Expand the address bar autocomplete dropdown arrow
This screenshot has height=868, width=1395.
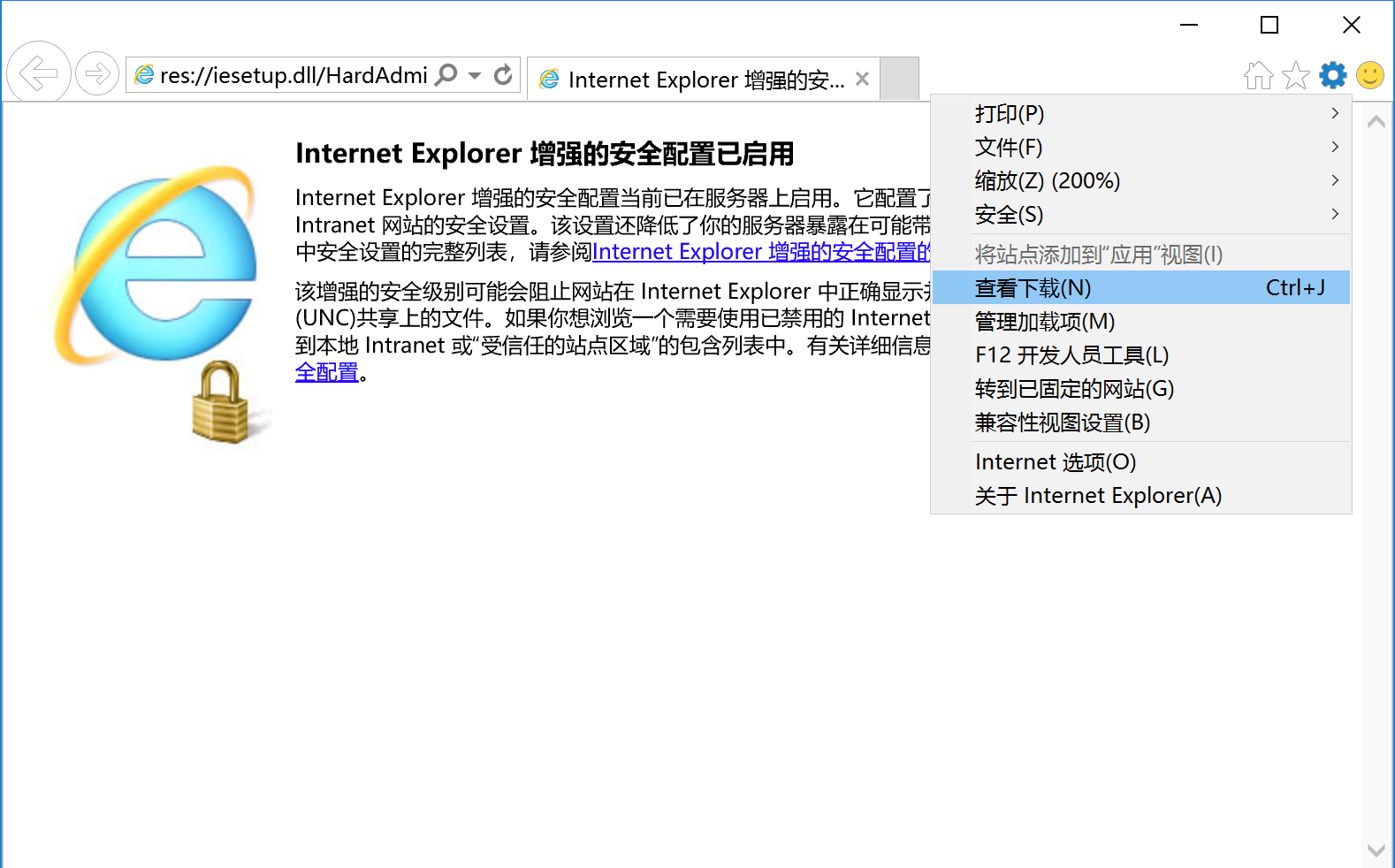click(x=475, y=76)
